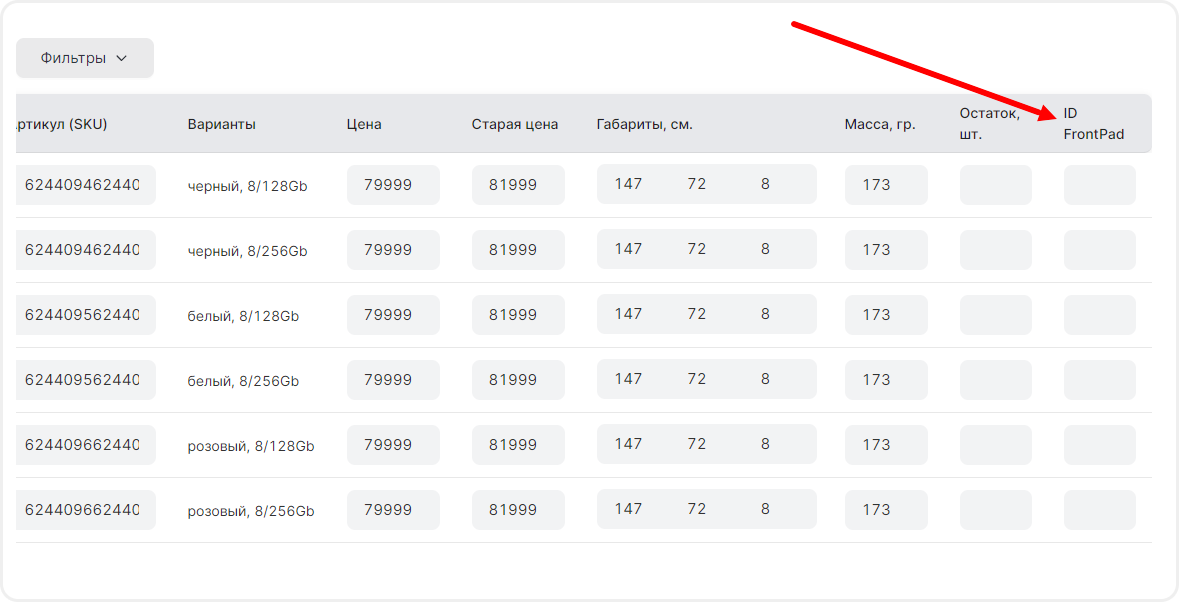This screenshot has height=602, width=1179.
Task: Focus Остаток field for розовый, 8/128Gb
Action: [x=995, y=445]
